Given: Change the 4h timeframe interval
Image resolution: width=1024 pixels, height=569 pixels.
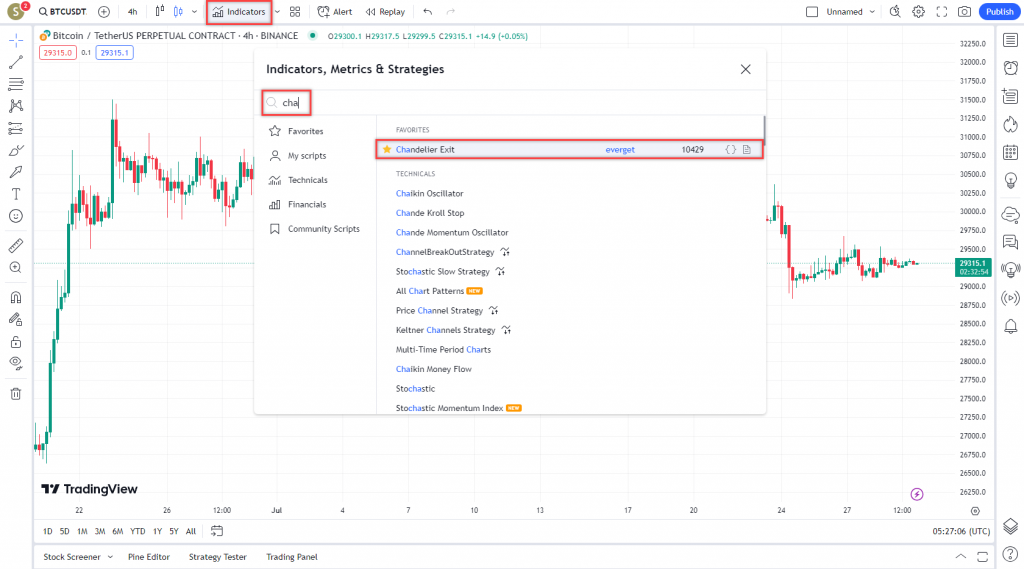Looking at the screenshot, I should (x=133, y=12).
